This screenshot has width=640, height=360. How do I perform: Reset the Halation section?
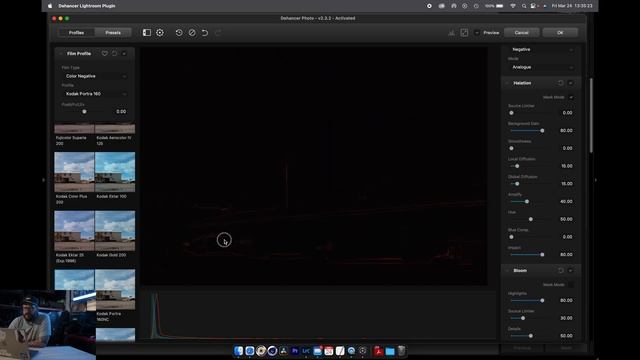[560, 83]
